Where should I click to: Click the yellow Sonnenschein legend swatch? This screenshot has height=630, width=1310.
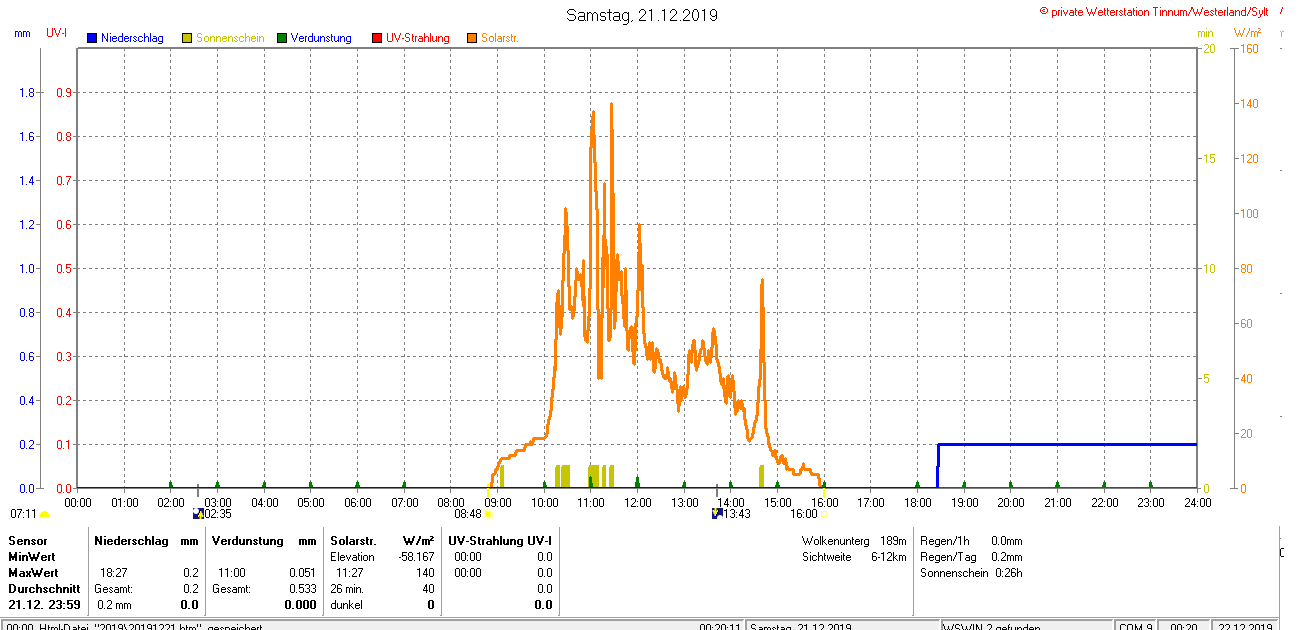tap(187, 38)
